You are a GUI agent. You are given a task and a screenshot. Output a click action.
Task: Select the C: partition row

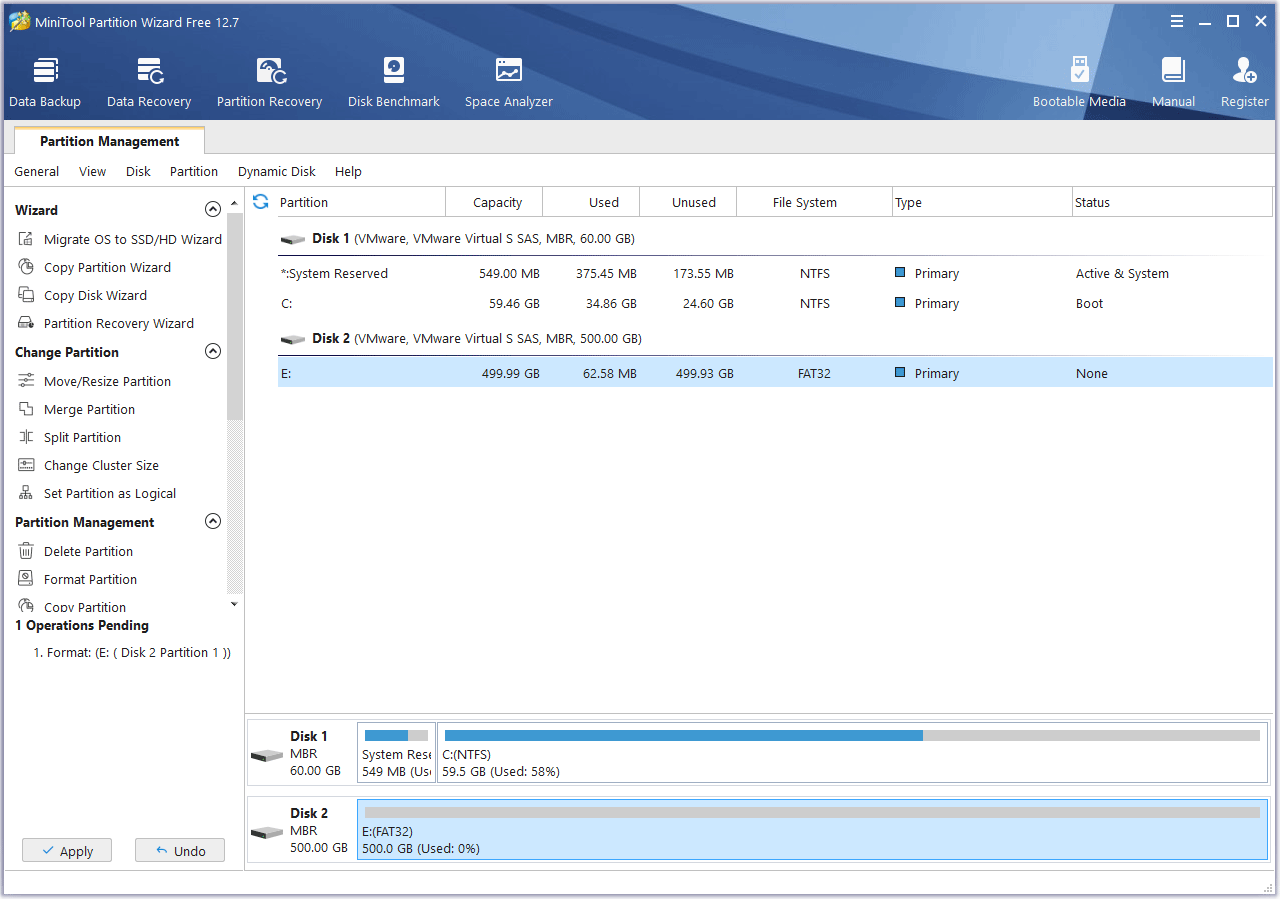pos(775,304)
